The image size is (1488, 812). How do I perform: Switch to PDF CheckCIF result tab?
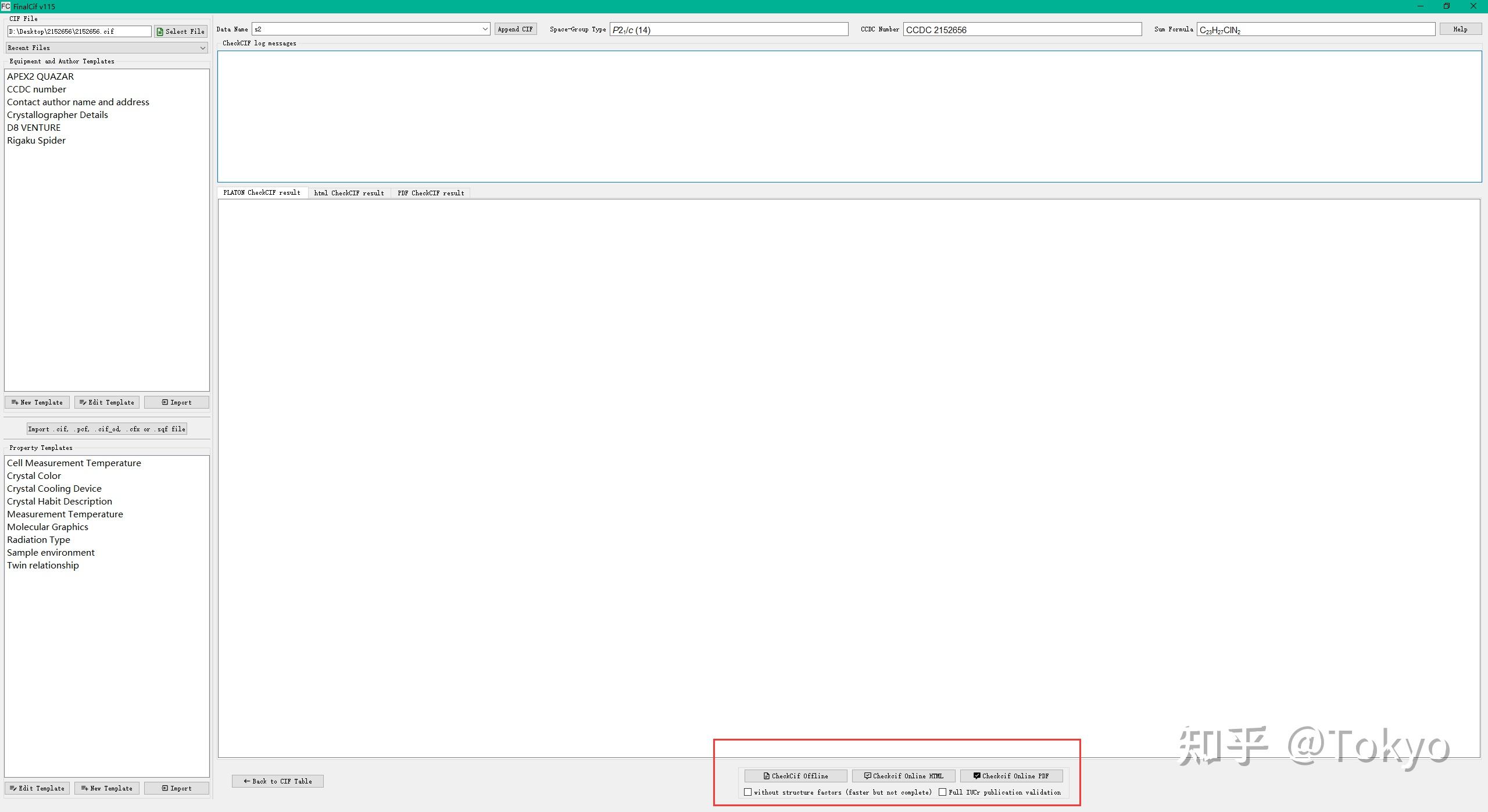point(431,193)
